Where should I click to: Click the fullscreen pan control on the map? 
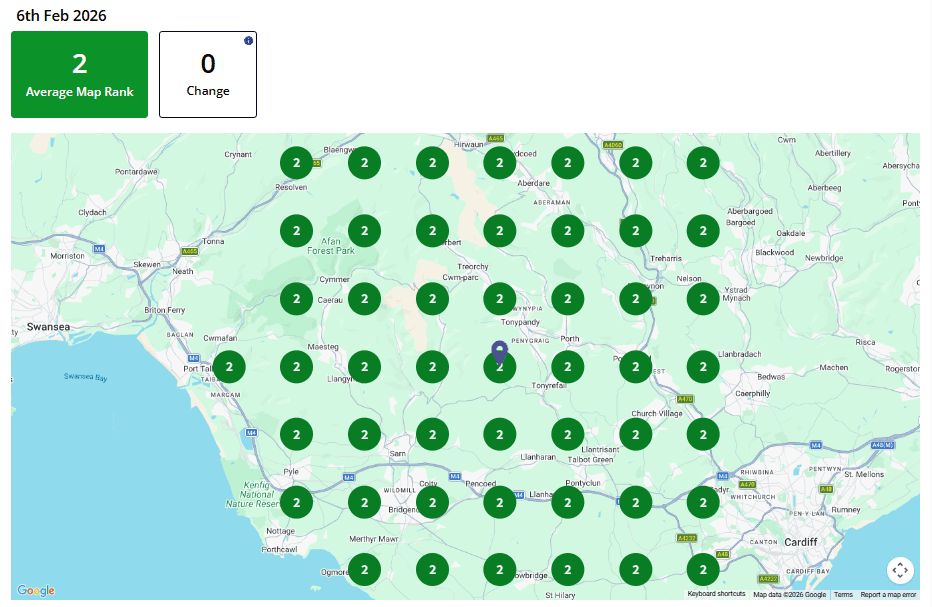(x=899, y=569)
